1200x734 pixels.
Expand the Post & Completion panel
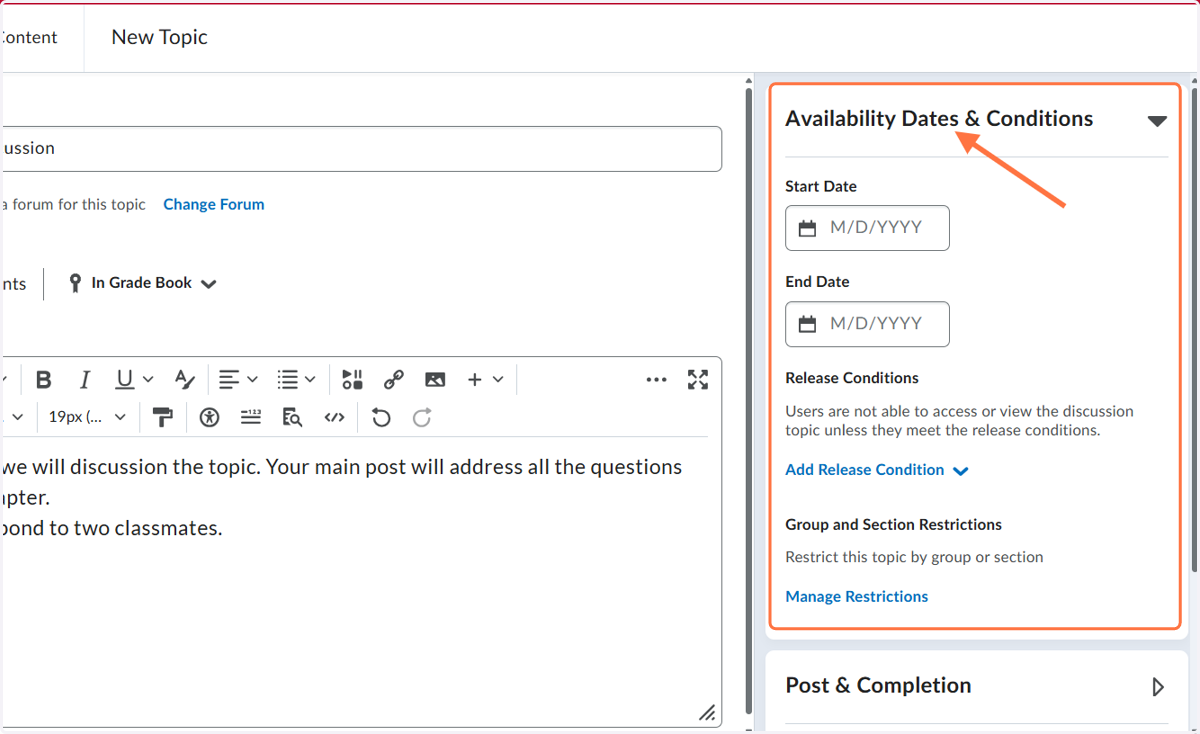1158,687
